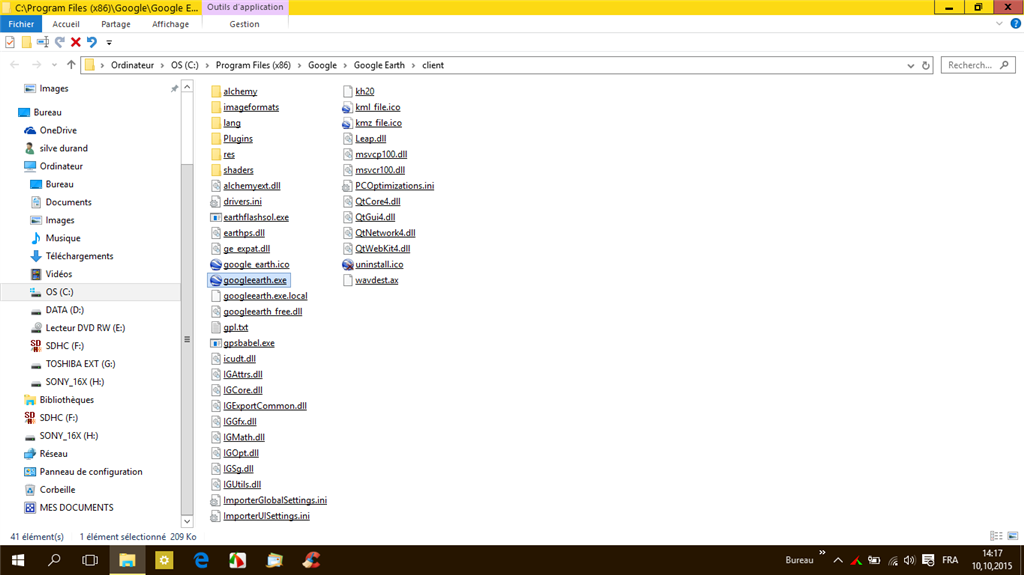Select QtWebKit4.dll file

376,249
